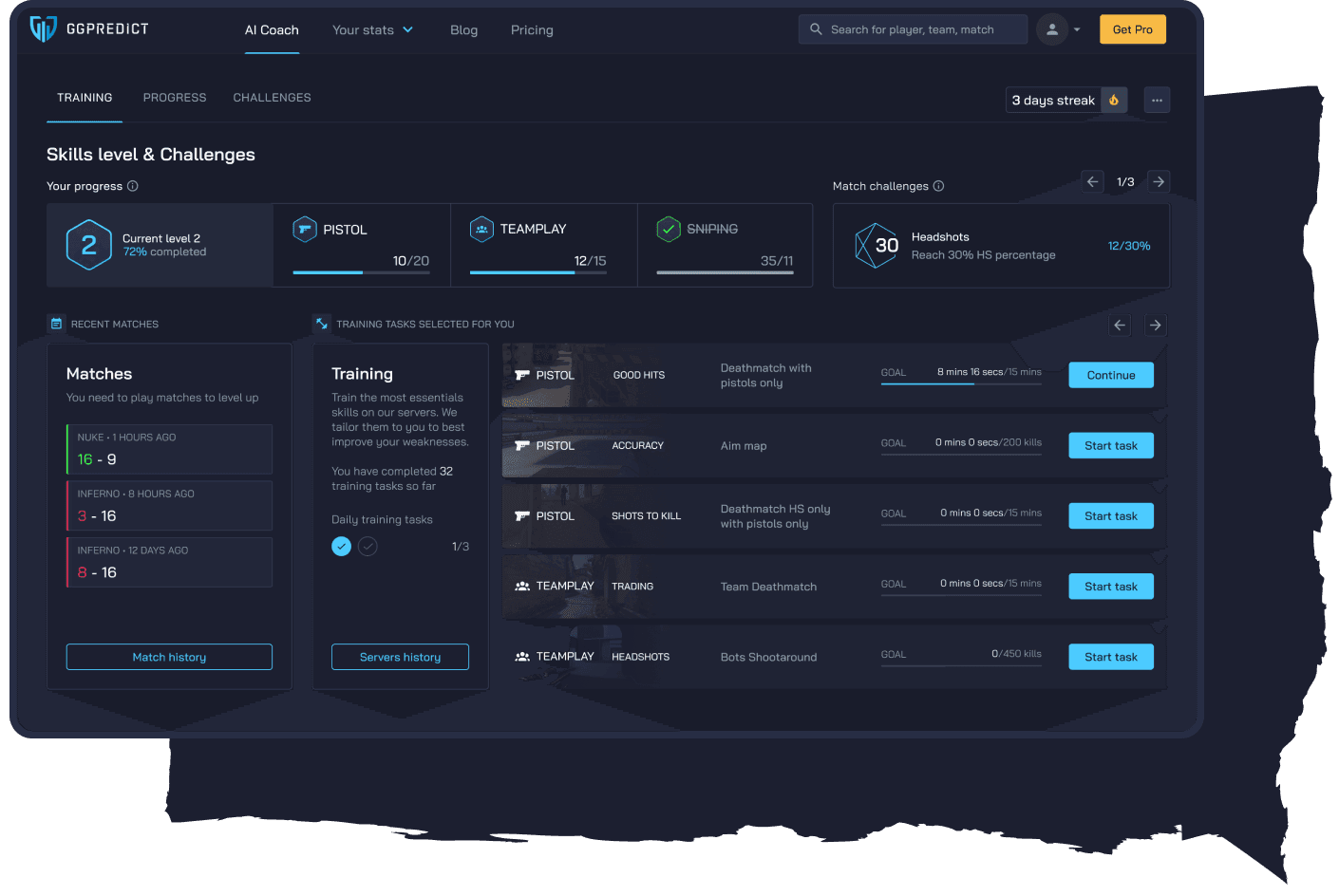
Task: Click the info icon next to Match challenges
Action: (x=938, y=186)
